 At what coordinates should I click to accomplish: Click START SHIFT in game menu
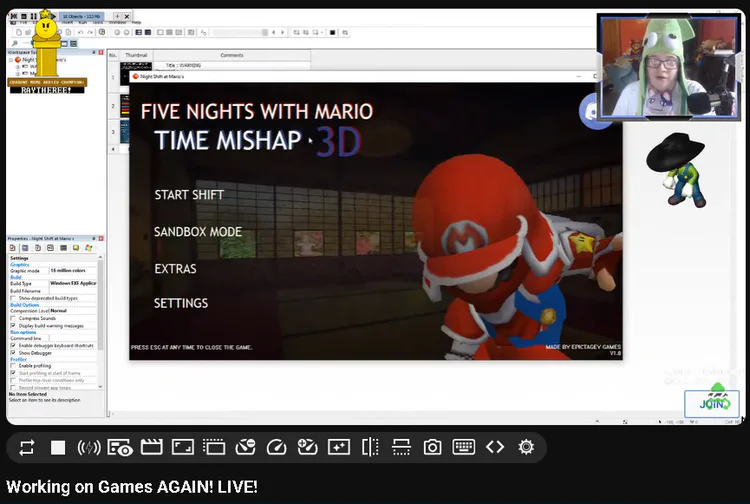pos(189,195)
